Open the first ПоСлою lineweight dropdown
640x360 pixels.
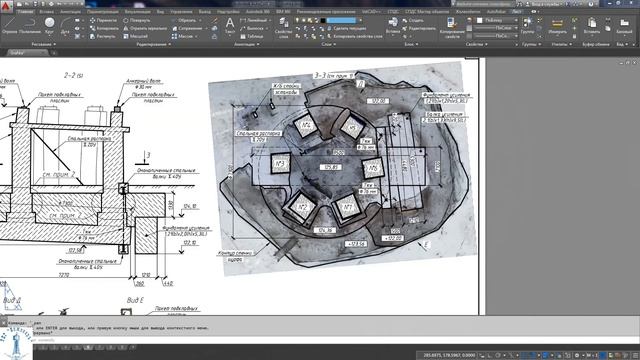click(x=495, y=28)
